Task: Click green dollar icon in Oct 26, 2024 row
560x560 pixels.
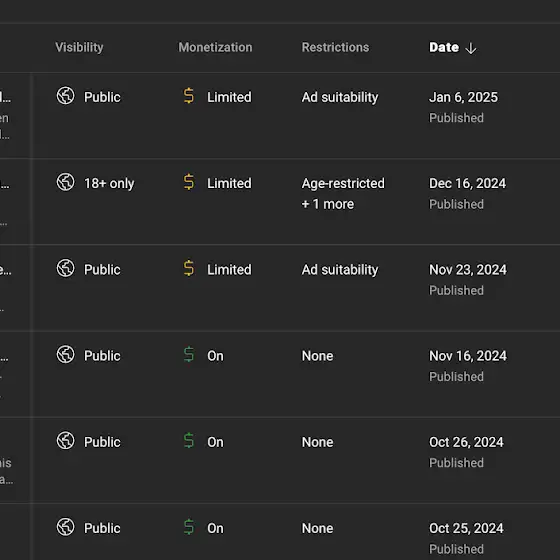Action: (189, 441)
